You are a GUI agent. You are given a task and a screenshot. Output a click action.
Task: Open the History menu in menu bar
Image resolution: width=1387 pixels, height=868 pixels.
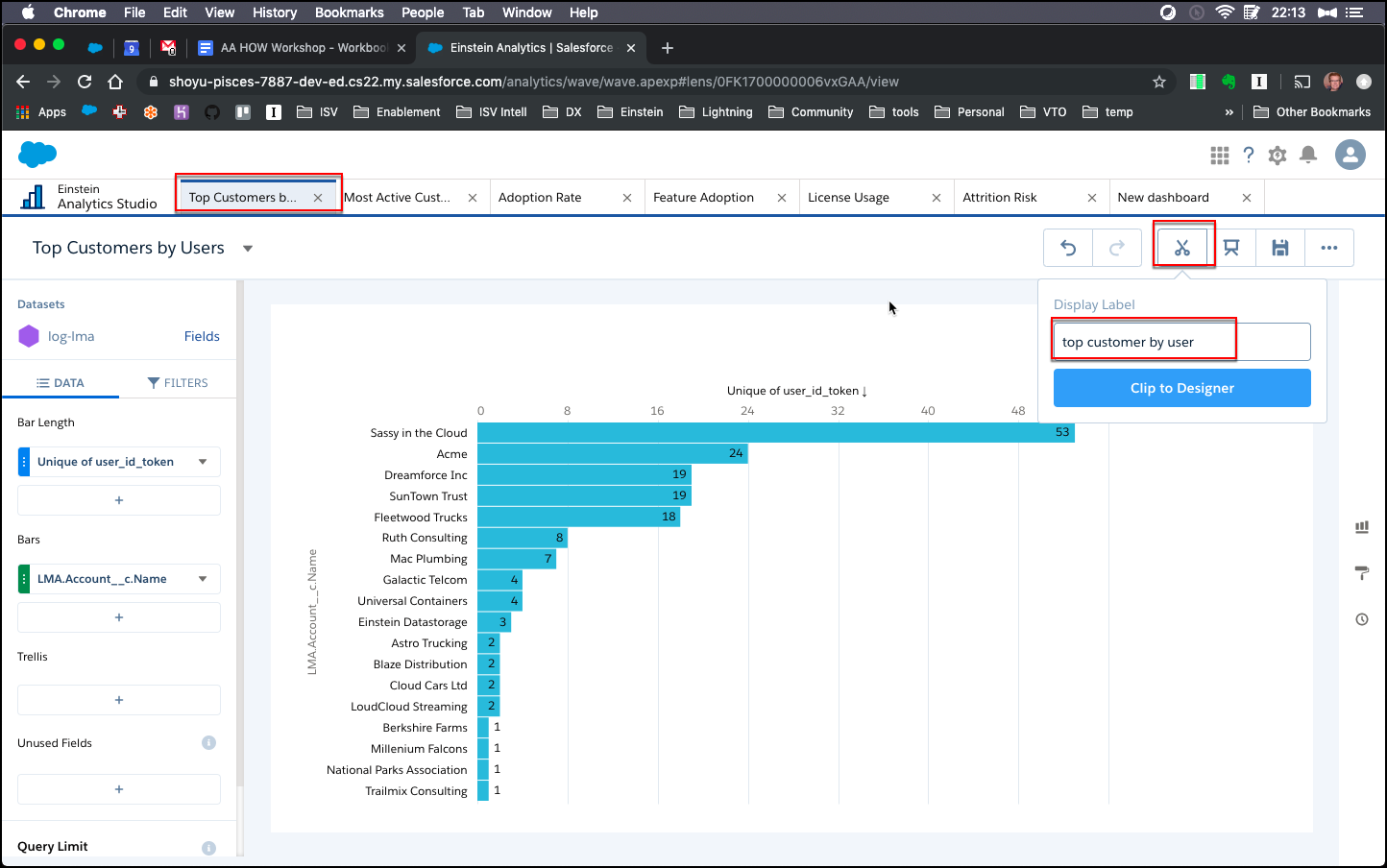275,12
